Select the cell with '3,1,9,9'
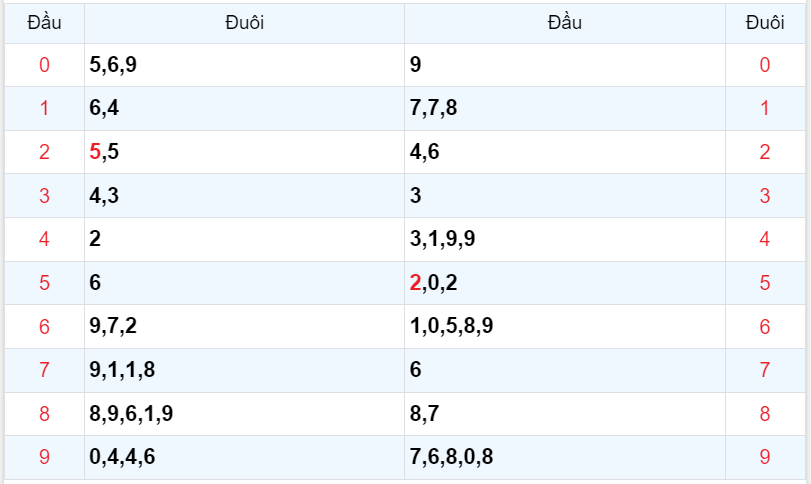The image size is (811, 484). coord(442,239)
